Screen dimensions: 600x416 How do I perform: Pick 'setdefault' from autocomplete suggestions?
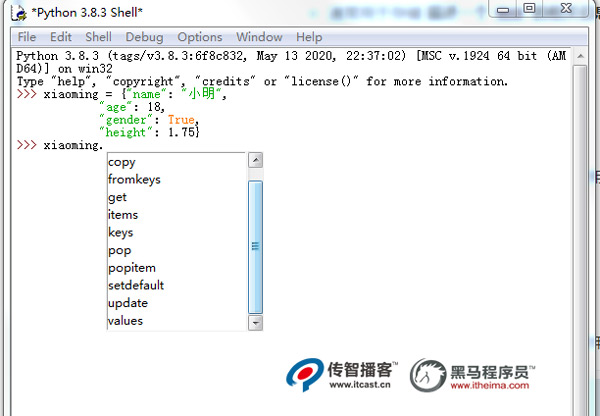136,285
